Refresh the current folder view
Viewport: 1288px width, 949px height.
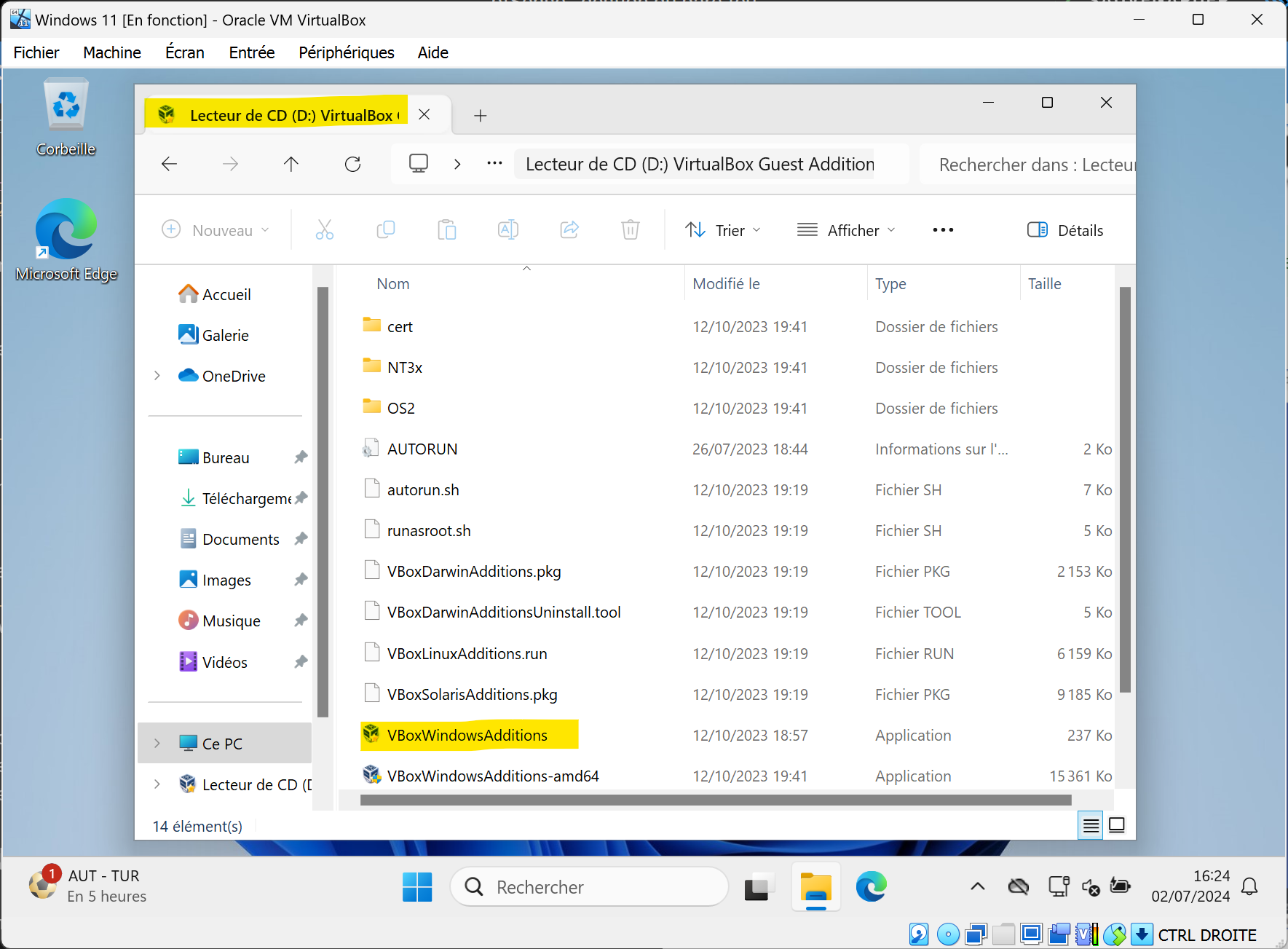pos(353,164)
